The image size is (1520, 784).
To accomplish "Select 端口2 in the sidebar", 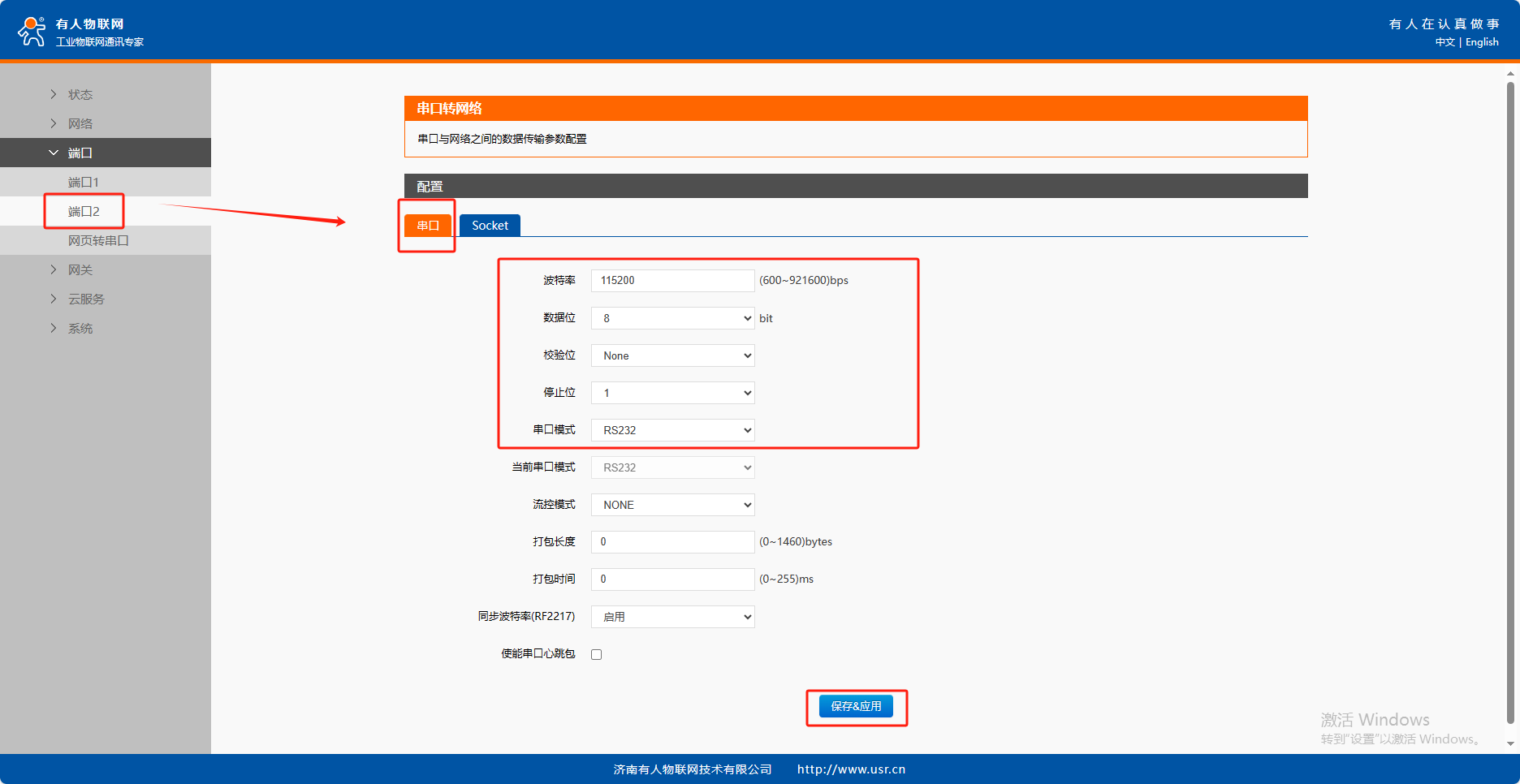I will [84, 212].
